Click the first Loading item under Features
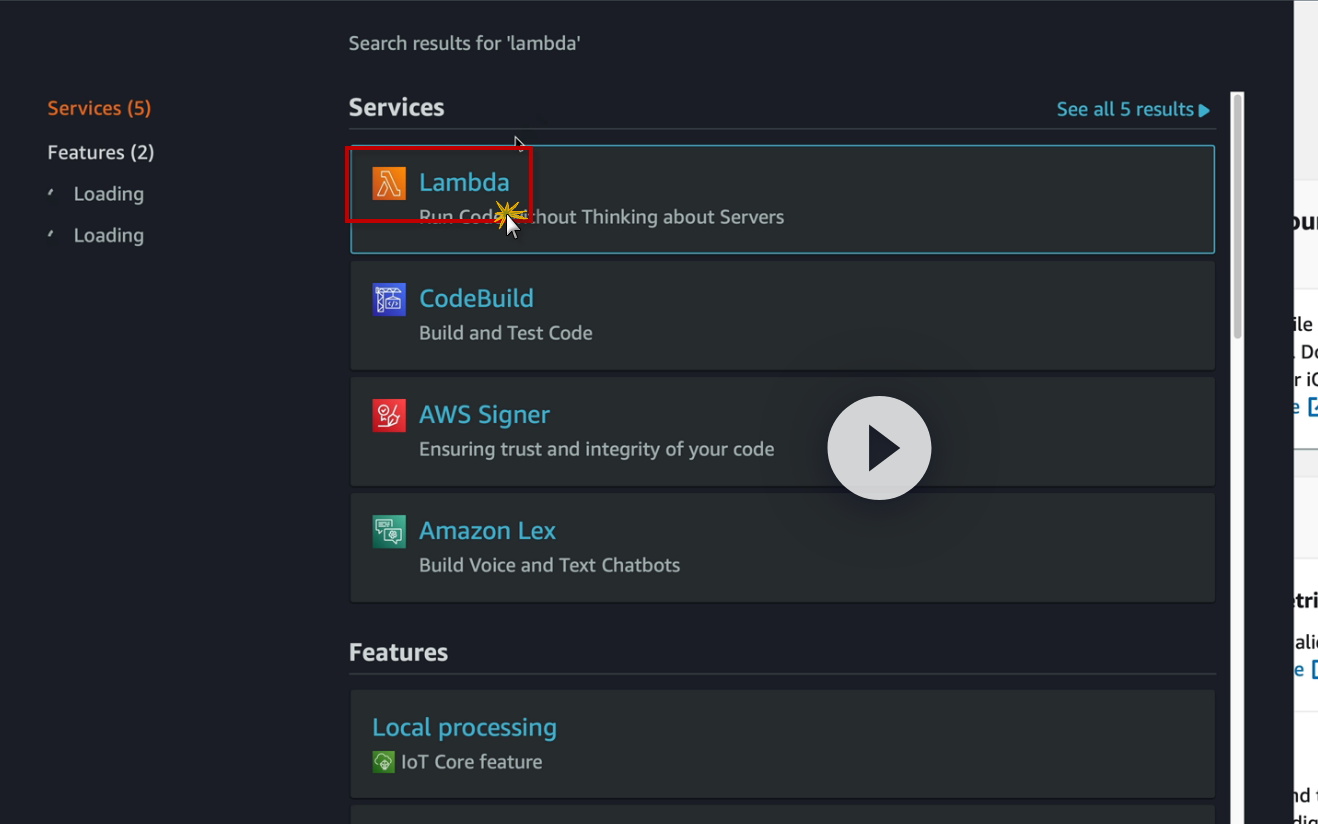 [108, 194]
